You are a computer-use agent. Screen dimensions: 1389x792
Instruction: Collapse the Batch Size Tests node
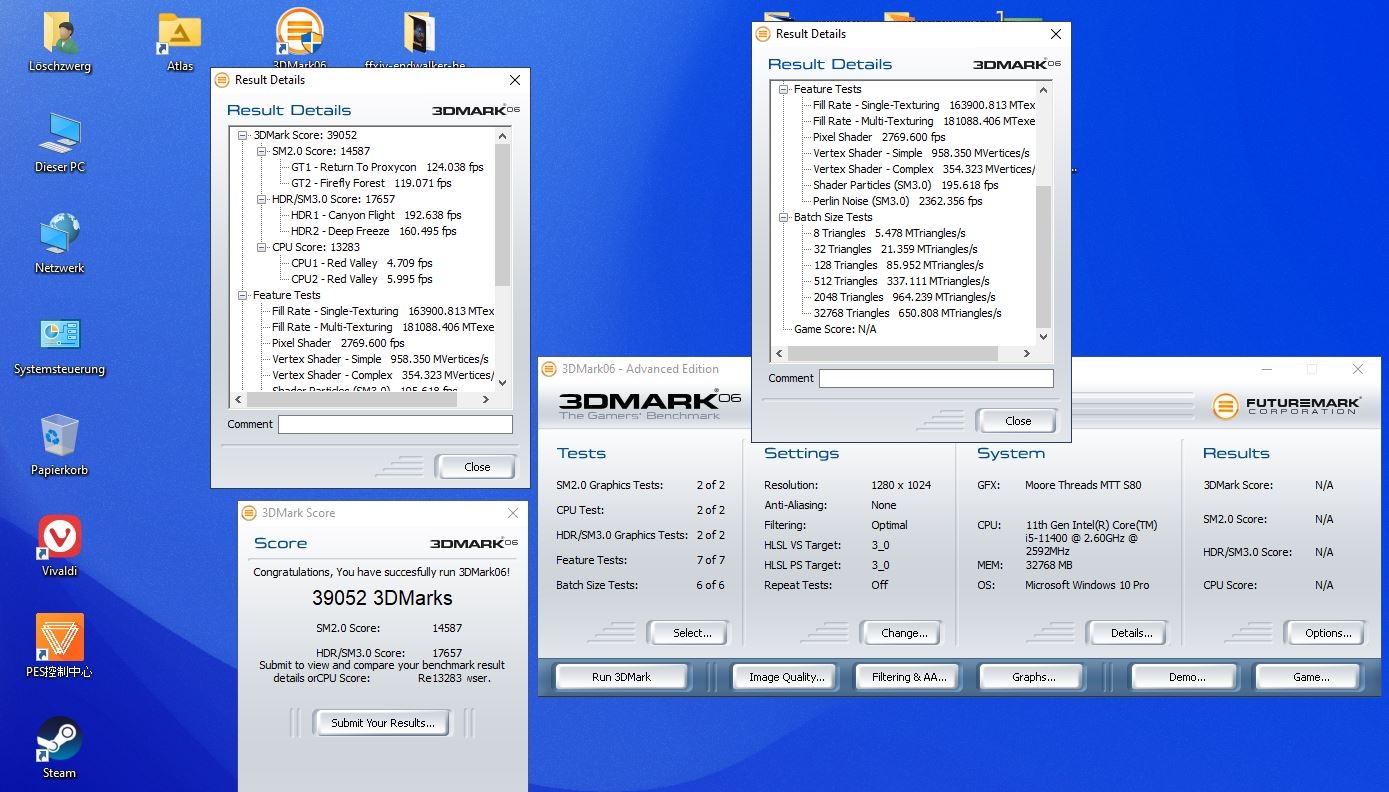point(785,217)
